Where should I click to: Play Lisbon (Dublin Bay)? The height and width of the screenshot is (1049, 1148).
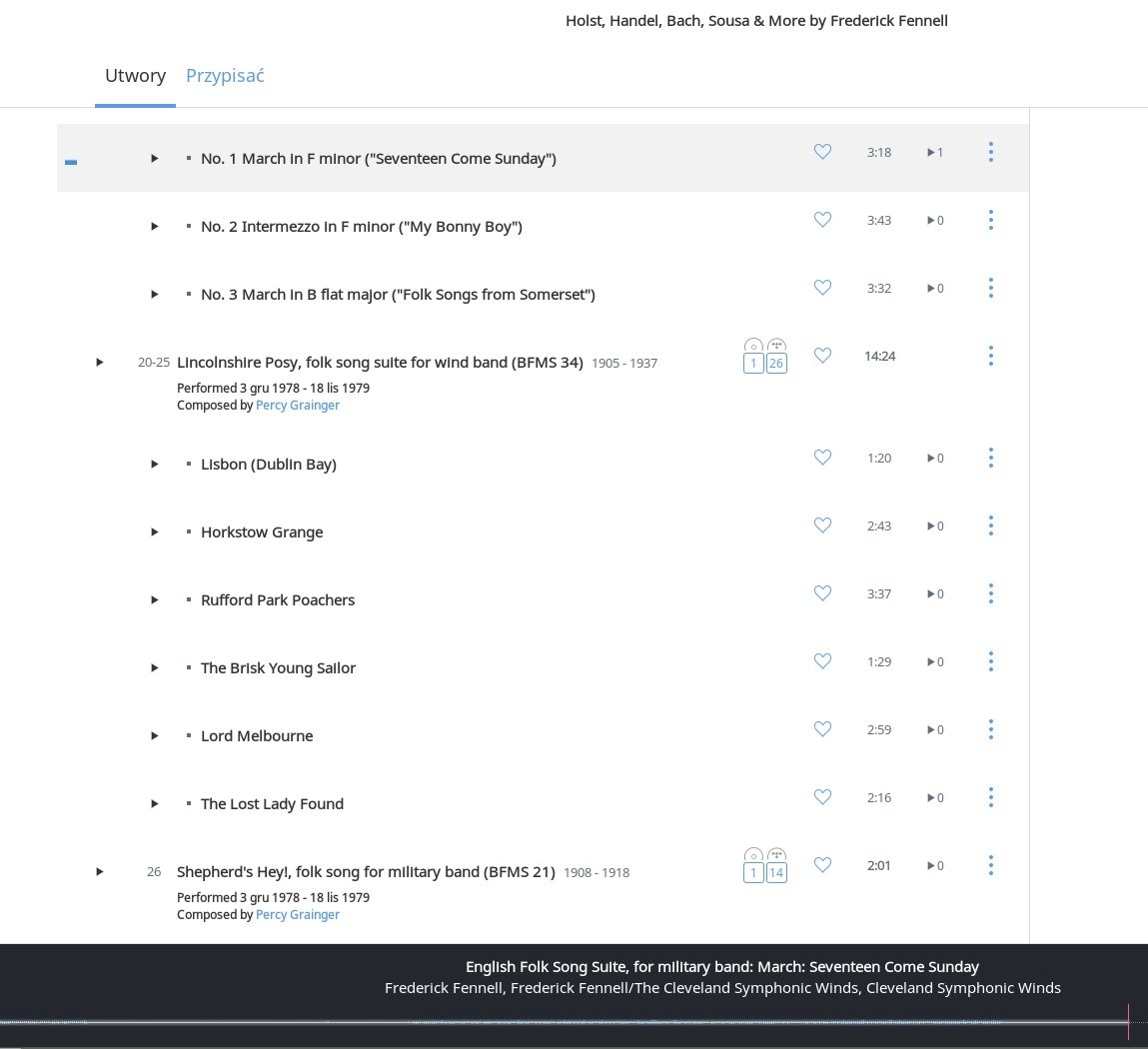coord(155,465)
